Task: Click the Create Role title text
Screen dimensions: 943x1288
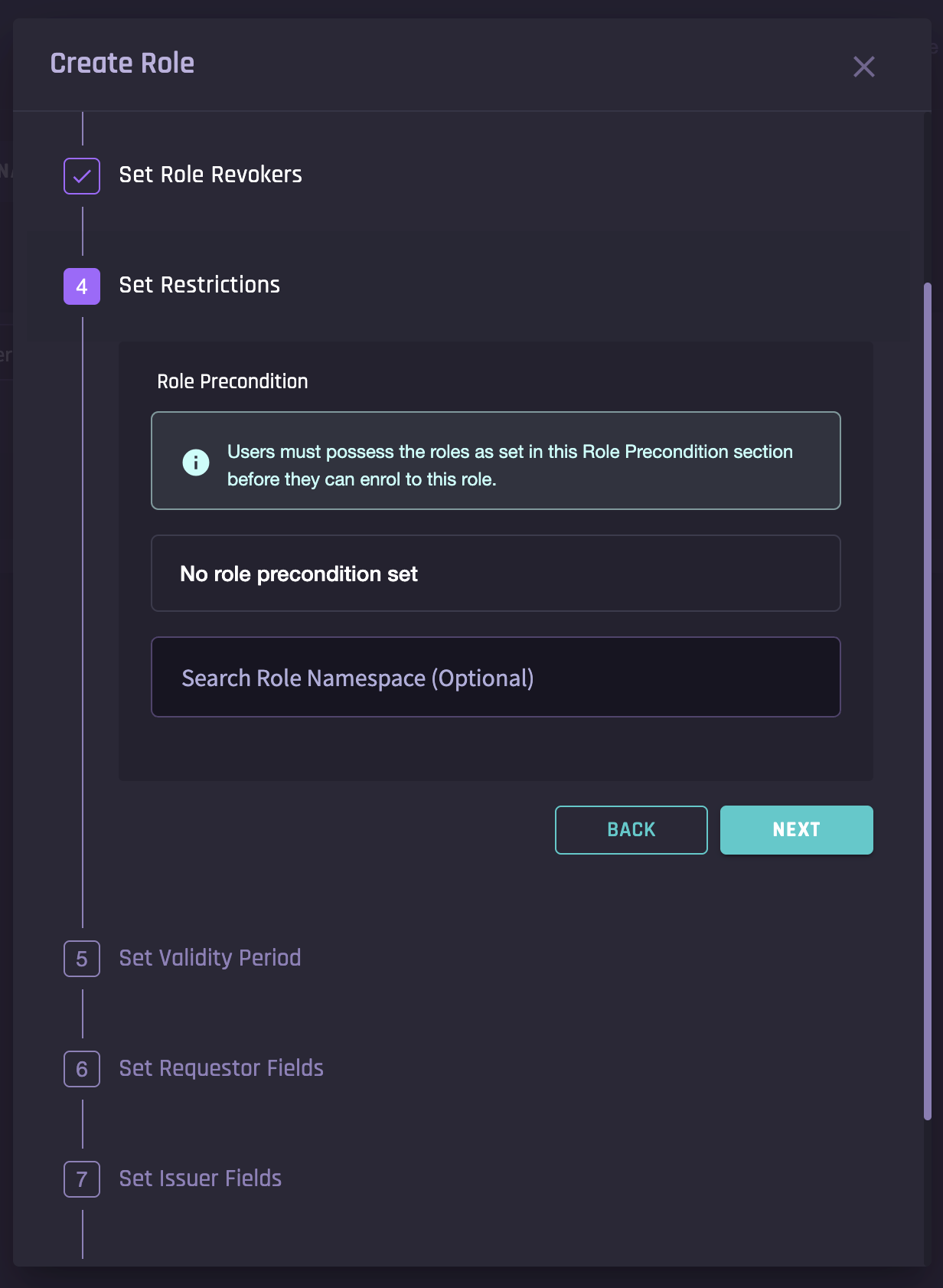Action: (122, 64)
